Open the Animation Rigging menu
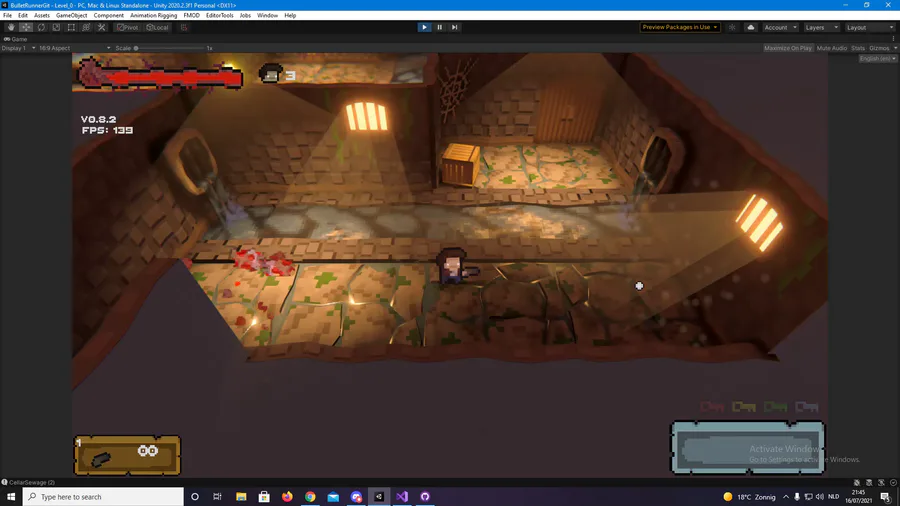900x506 pixels. 153,15
